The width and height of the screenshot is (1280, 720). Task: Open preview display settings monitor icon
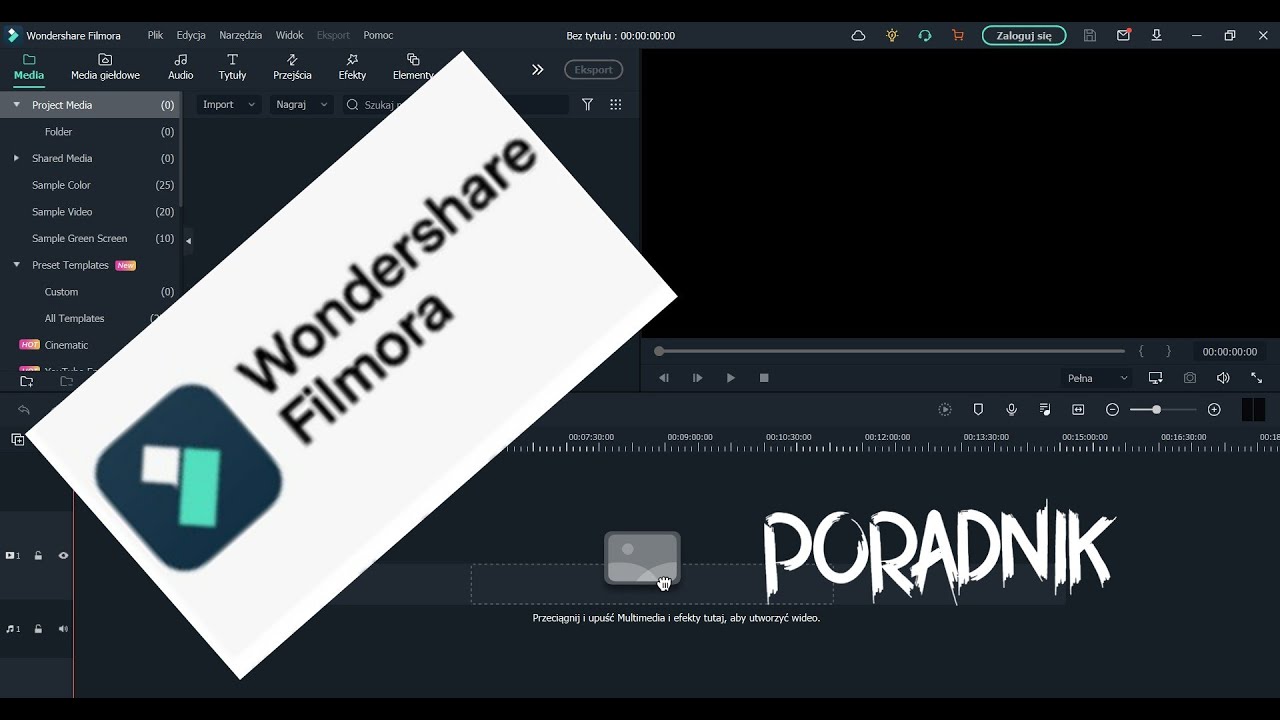pyautogui.click(x=1156, y=378)
